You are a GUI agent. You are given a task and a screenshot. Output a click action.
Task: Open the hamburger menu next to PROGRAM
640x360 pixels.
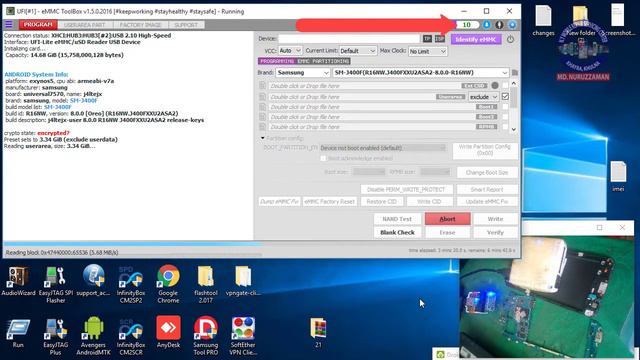click(x=8, y=25)
